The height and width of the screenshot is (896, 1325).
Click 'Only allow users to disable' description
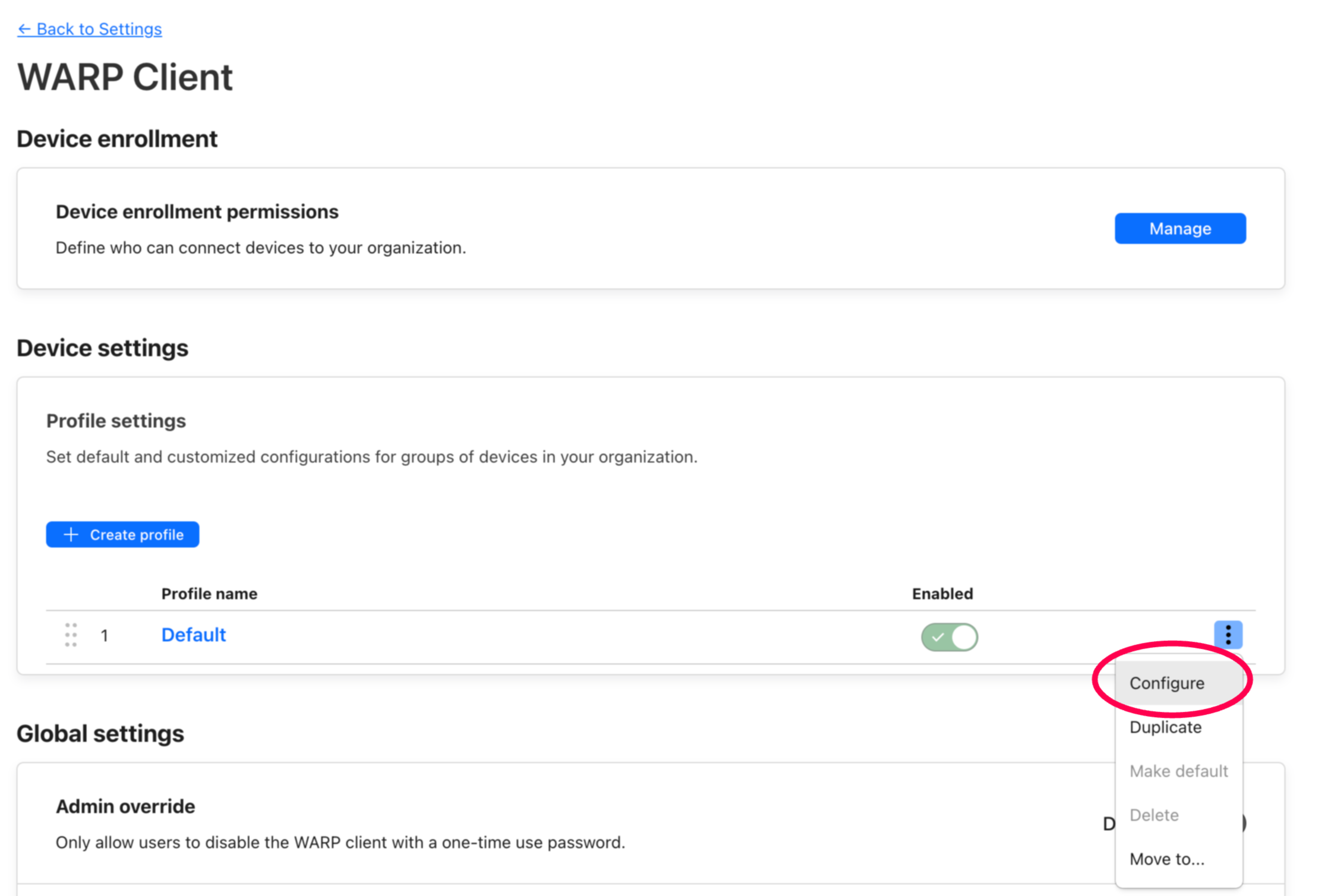(340, 843)
